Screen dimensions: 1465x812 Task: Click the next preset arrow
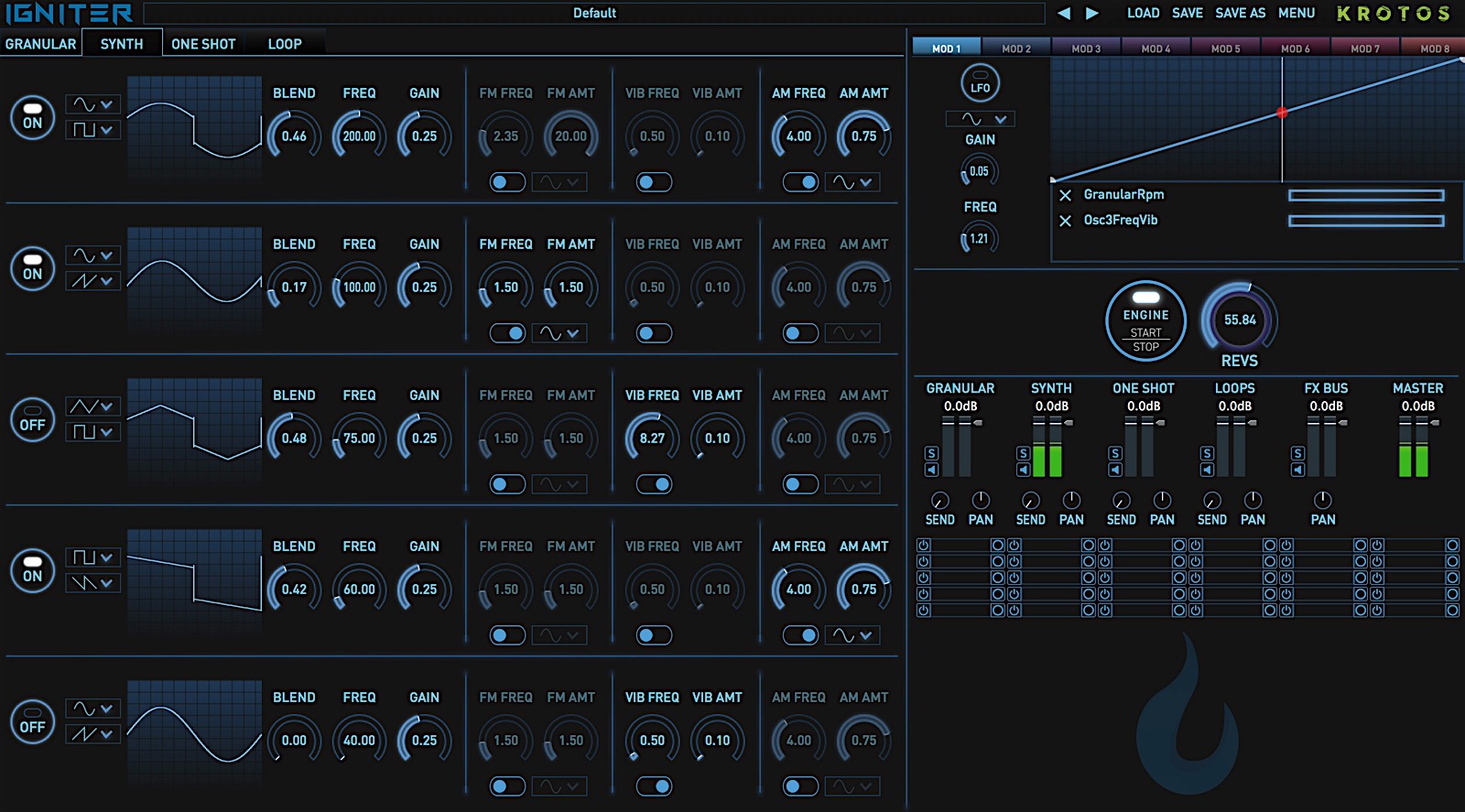[x=1092, y=14]
